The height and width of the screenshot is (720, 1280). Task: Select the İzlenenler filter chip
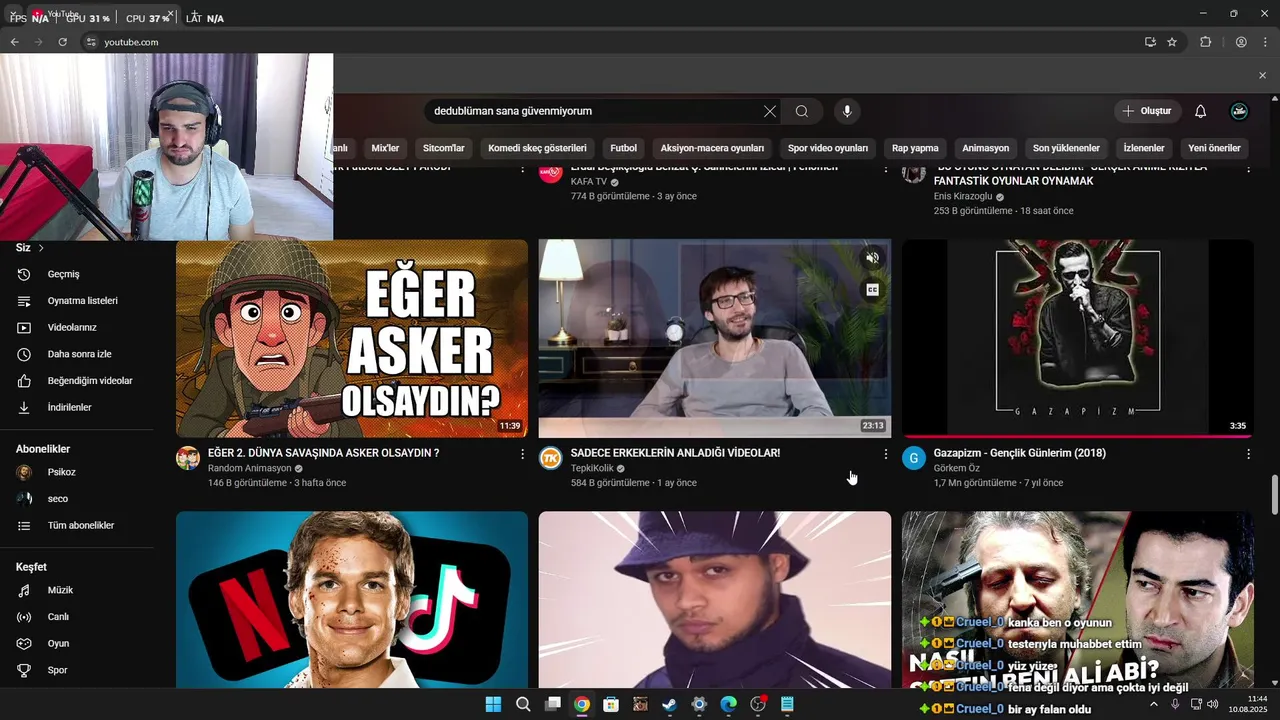[x=1144, y=148]
